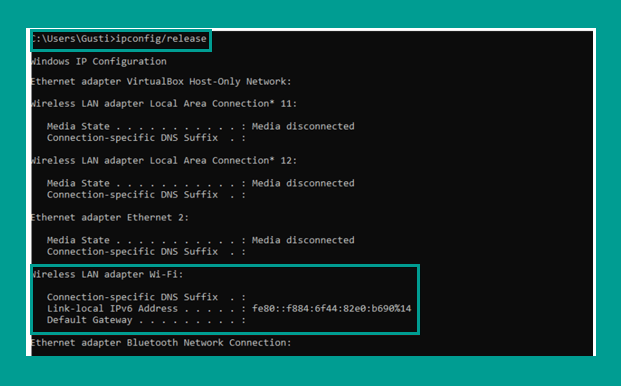621x386 pixels.
Task: Click the ipconfig/release command text
Action: (x=161, y=39)
